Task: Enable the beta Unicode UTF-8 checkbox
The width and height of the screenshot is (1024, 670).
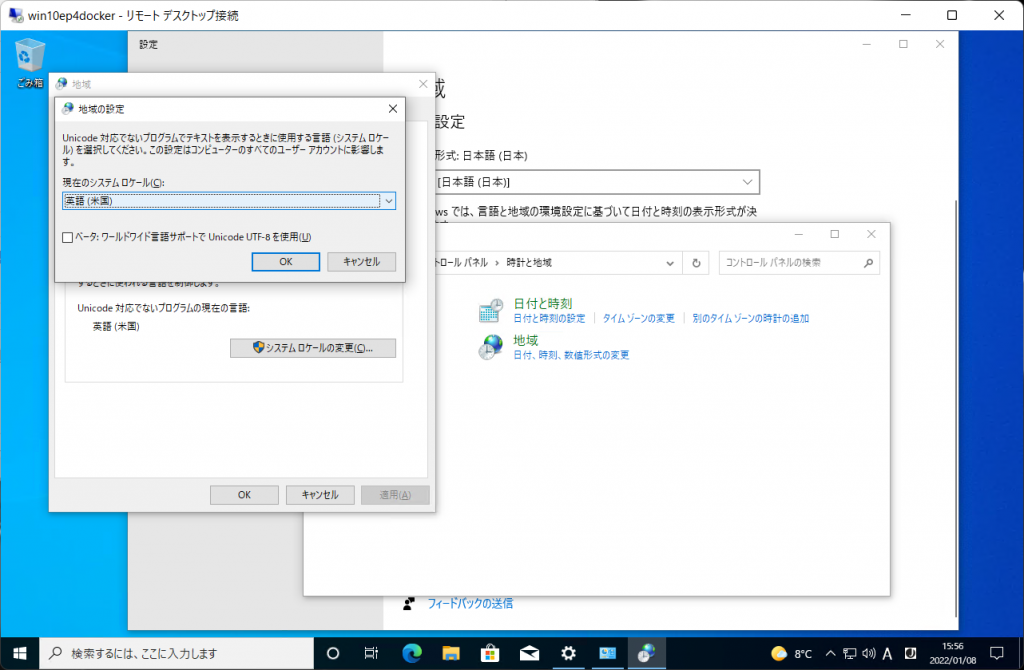Action: (x=67, y=237)
